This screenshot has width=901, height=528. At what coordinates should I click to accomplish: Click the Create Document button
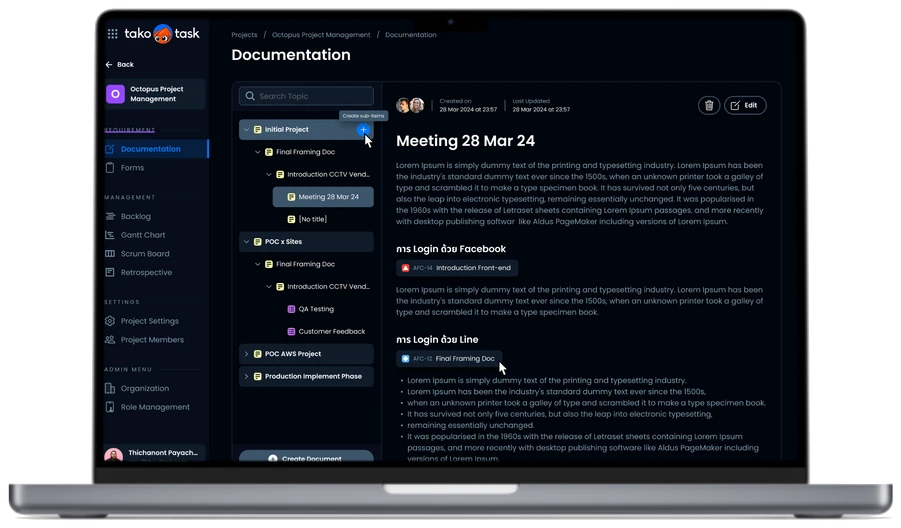point(306,457)
